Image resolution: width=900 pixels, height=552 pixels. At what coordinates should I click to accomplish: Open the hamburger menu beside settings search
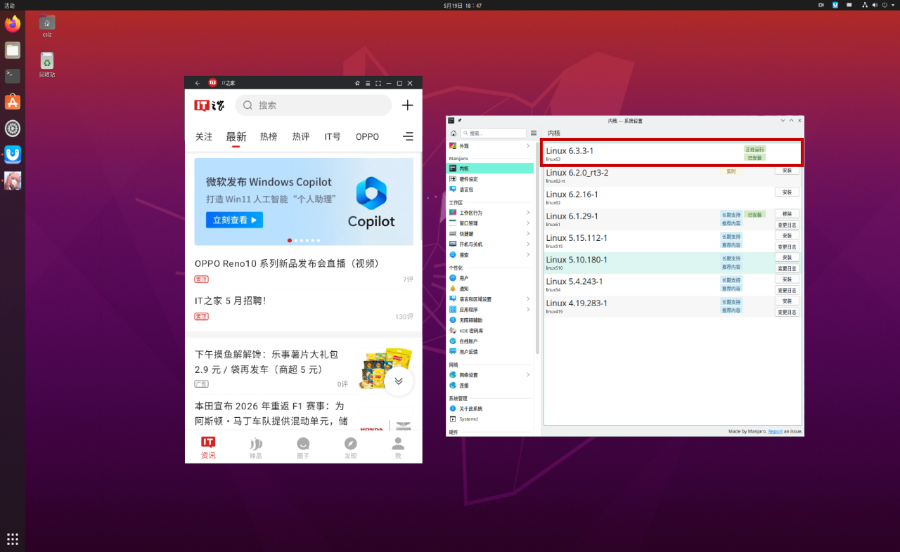[533, 133]
